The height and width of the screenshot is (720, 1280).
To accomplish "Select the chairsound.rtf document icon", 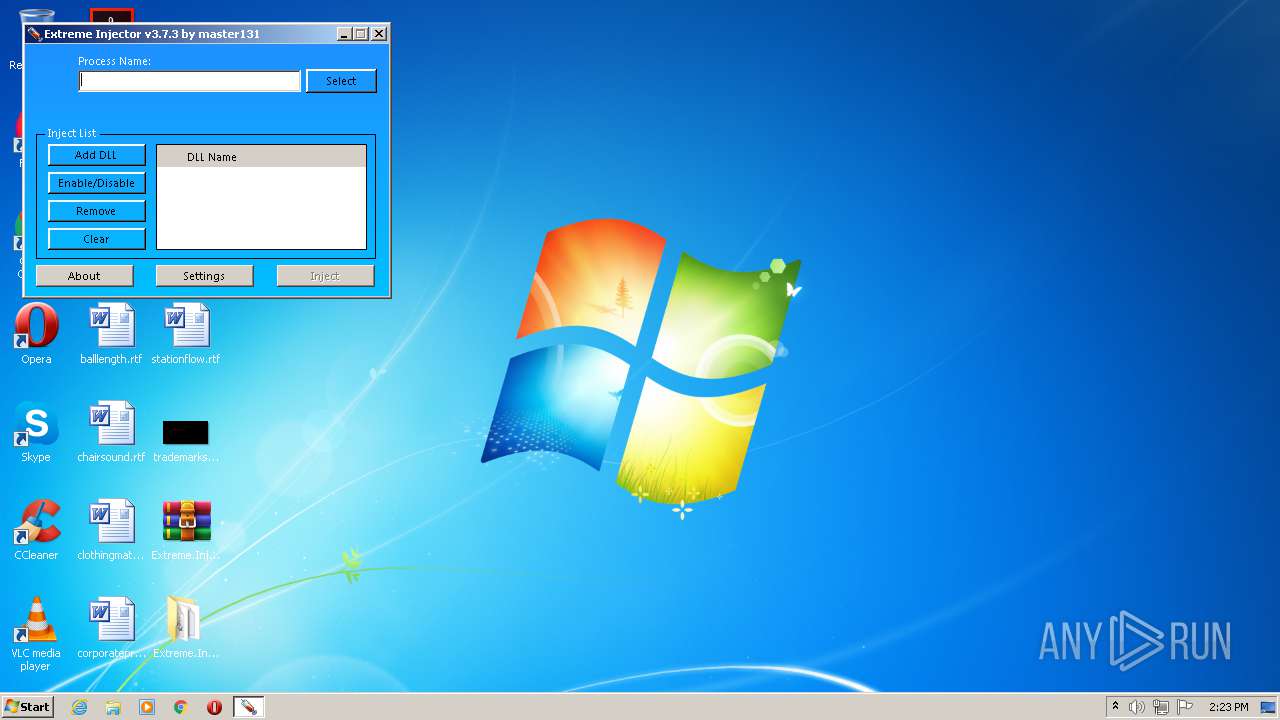I will [111, 432].
